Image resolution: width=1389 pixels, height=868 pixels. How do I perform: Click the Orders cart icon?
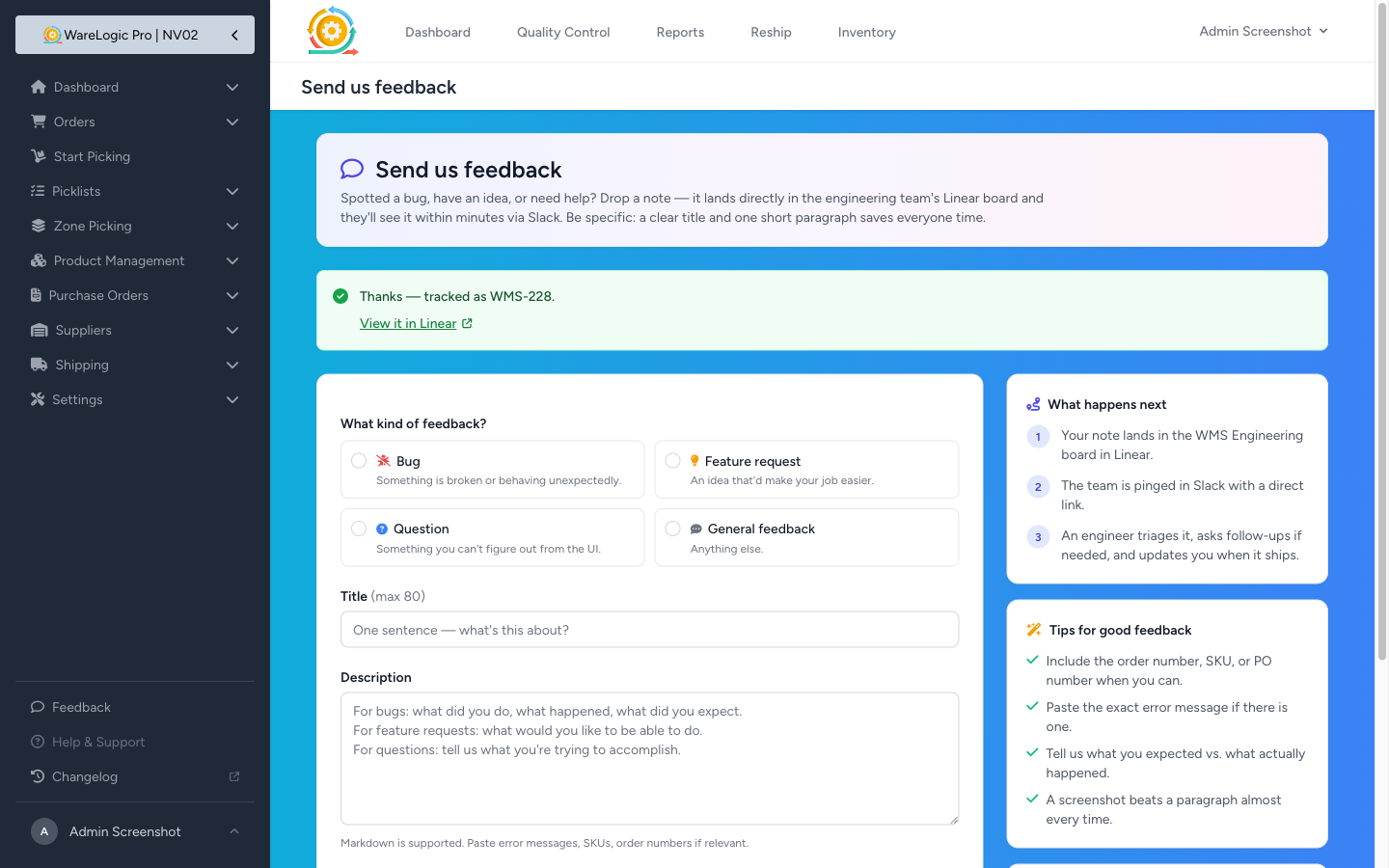click(x=39, y=122)
